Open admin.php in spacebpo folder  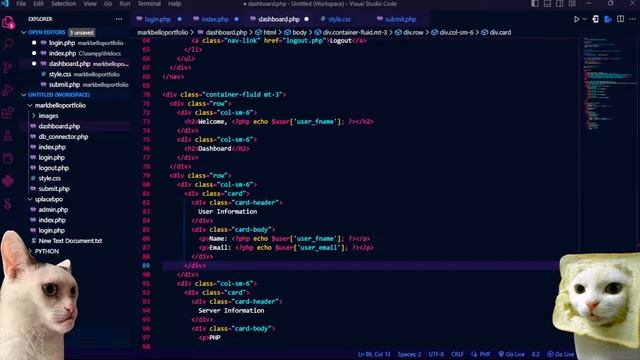point(53,210)
